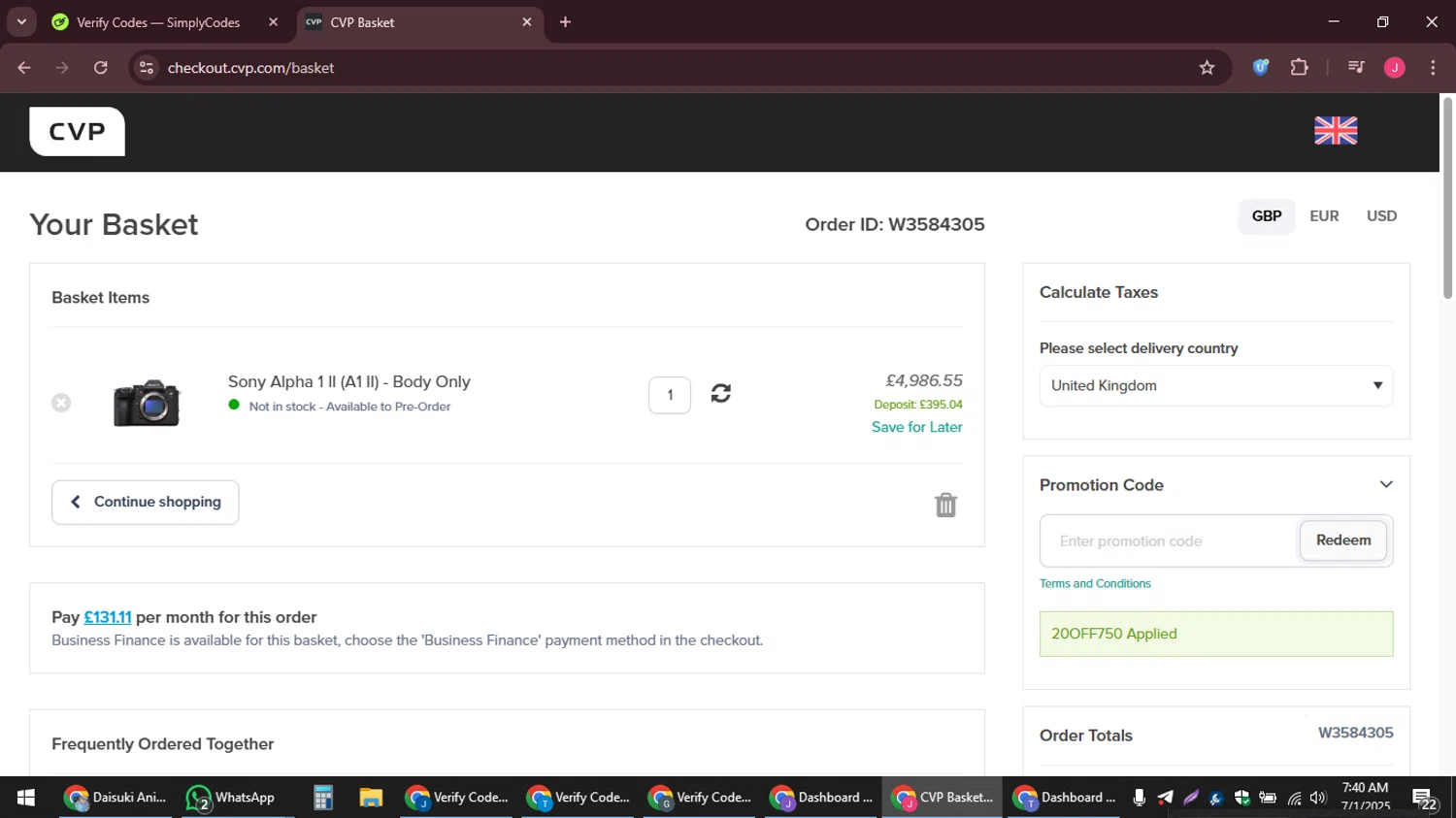Switch currency to EUR
The width and height of the screenshot is (1456, 818).
(x=1324, y=216)
